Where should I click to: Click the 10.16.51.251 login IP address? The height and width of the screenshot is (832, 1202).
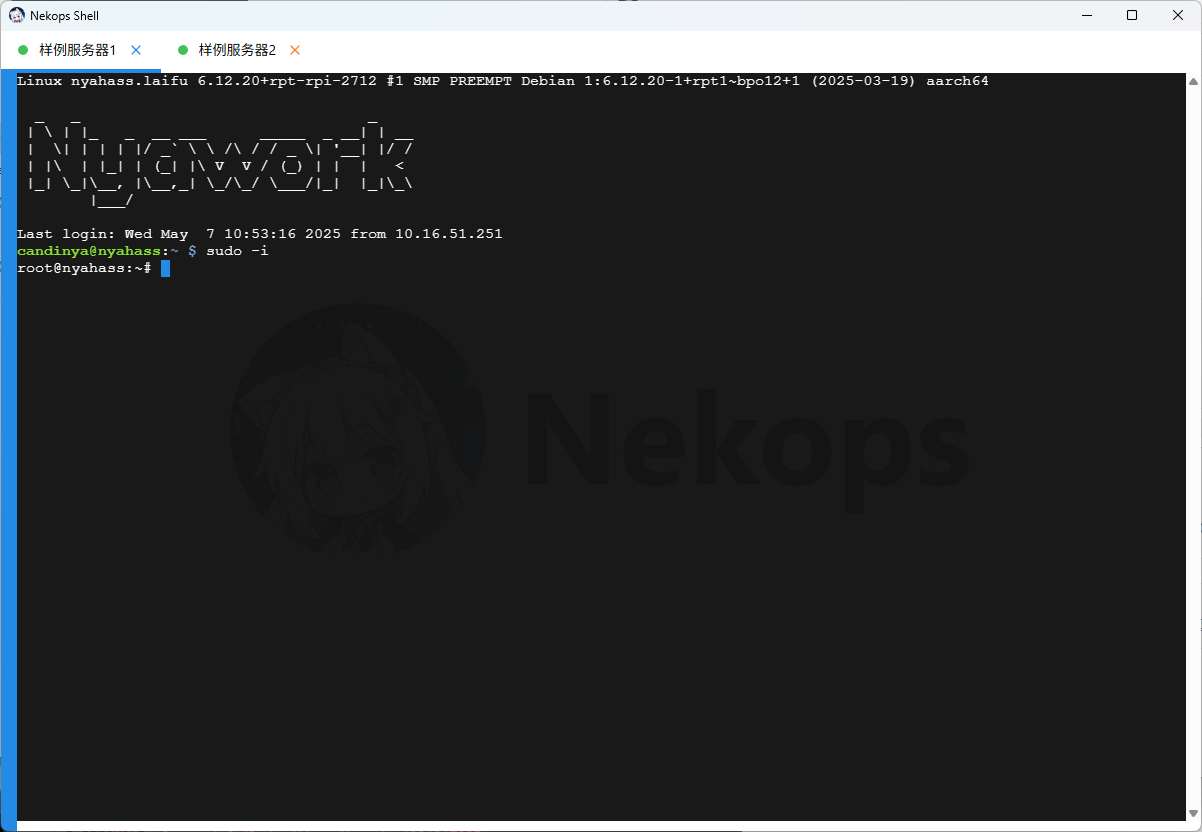click(x=448, y=234)
